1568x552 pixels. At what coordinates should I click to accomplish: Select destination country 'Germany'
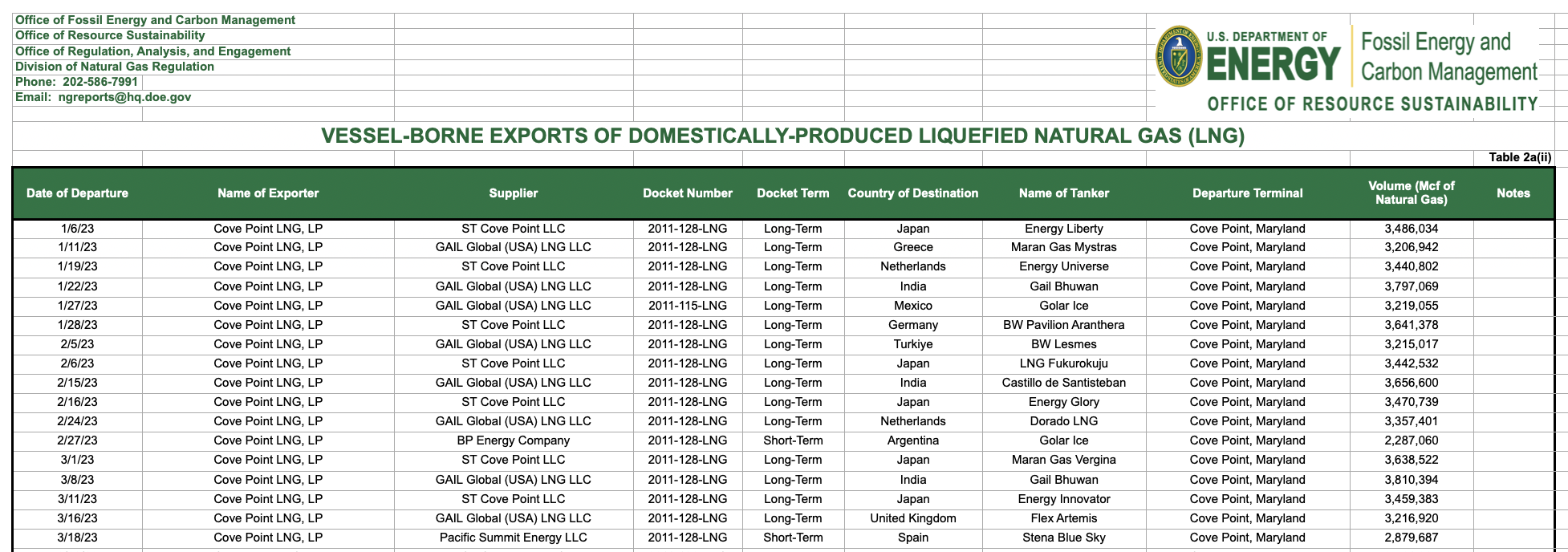coord(913,325)
